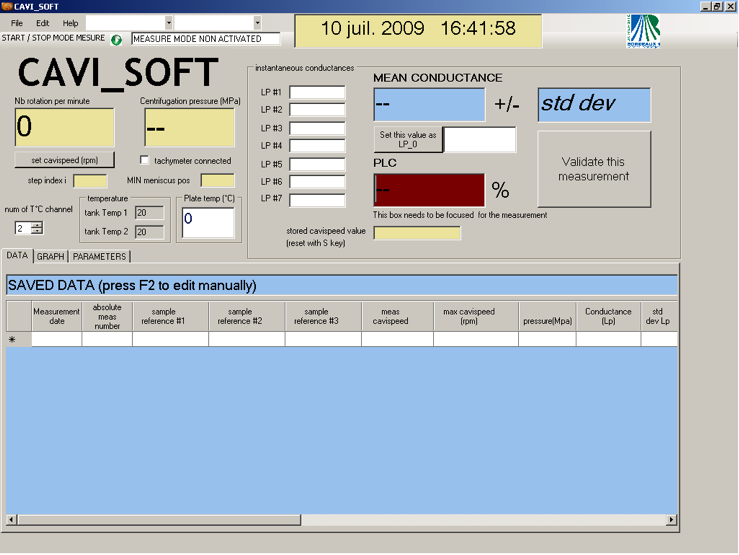Click the LP #1 conductance field

click(x=317, y=93)
